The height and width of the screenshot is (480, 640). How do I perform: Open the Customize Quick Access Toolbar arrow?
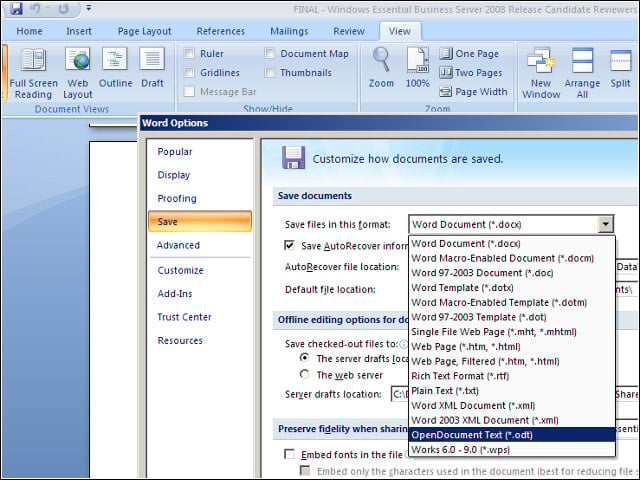[x=89, y=8]
